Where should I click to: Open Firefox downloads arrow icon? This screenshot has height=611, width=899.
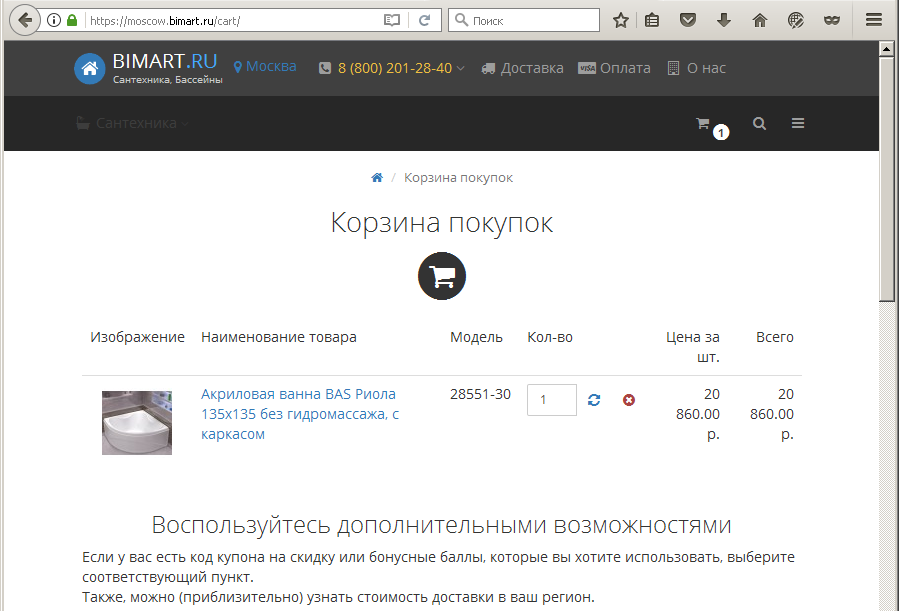(x=724, y=20)
